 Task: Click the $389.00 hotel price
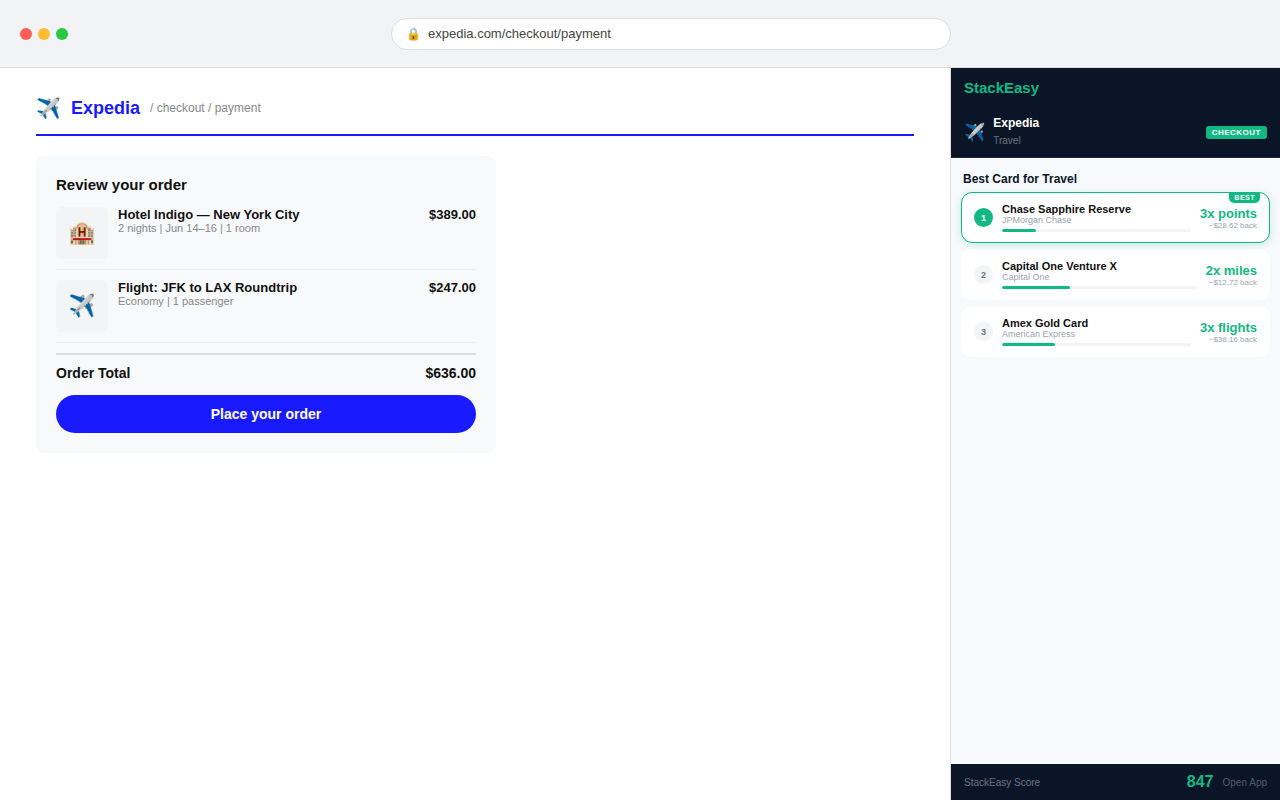452,214
